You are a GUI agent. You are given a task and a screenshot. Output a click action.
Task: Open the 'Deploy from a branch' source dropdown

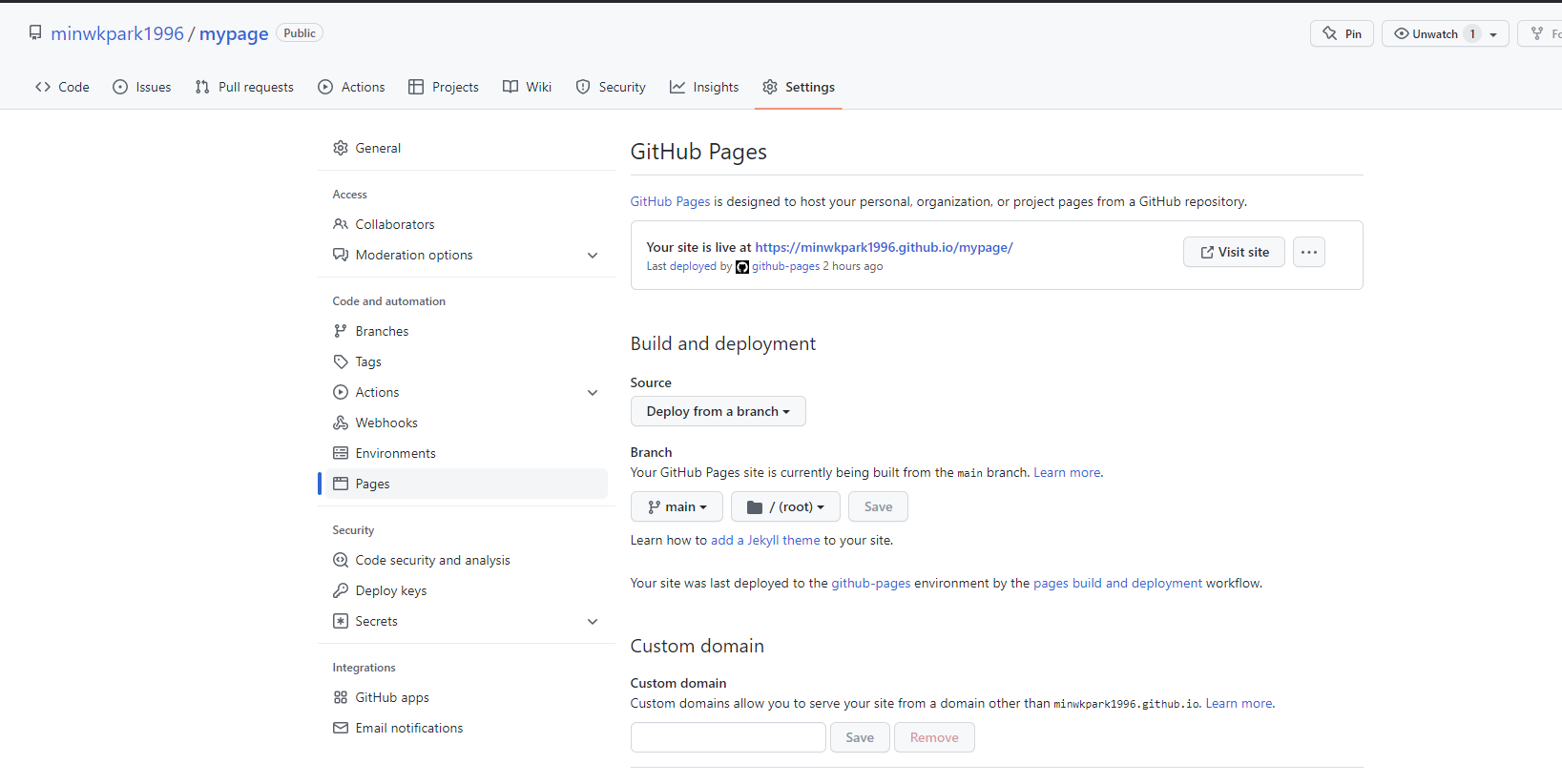pyautogui.click(x=719, y=411)
